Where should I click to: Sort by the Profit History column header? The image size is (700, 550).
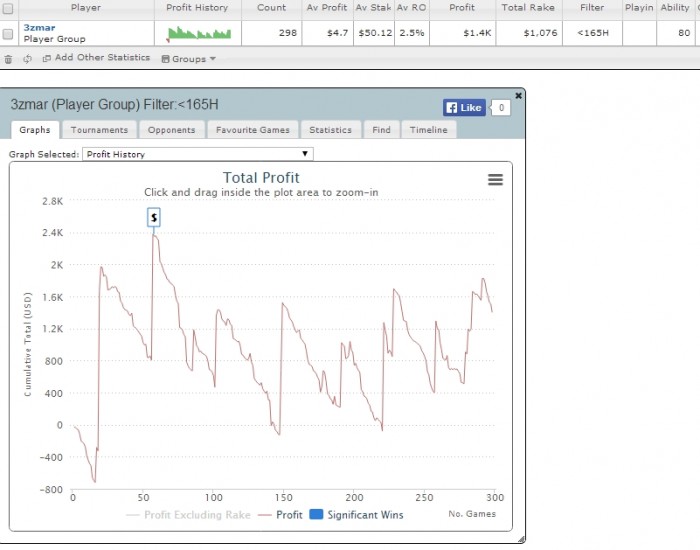[x=197, y=8]
